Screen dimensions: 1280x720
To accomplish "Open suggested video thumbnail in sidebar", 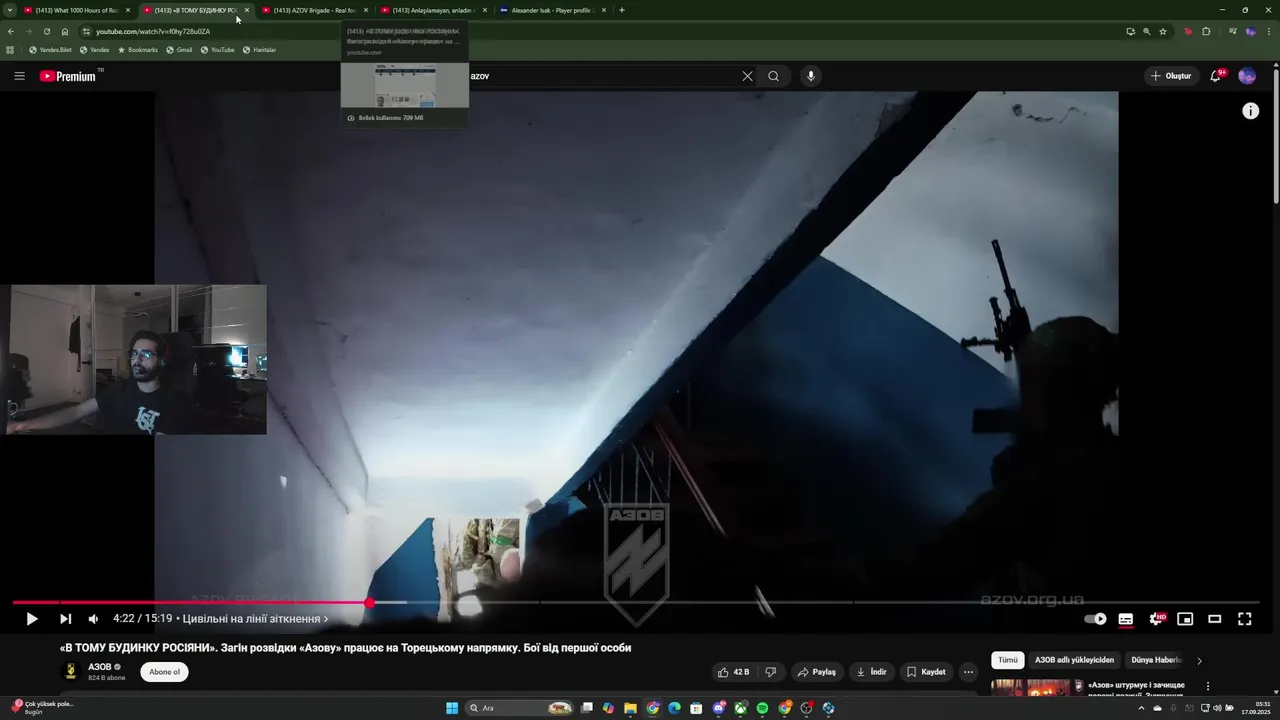I will (1036, 687).
